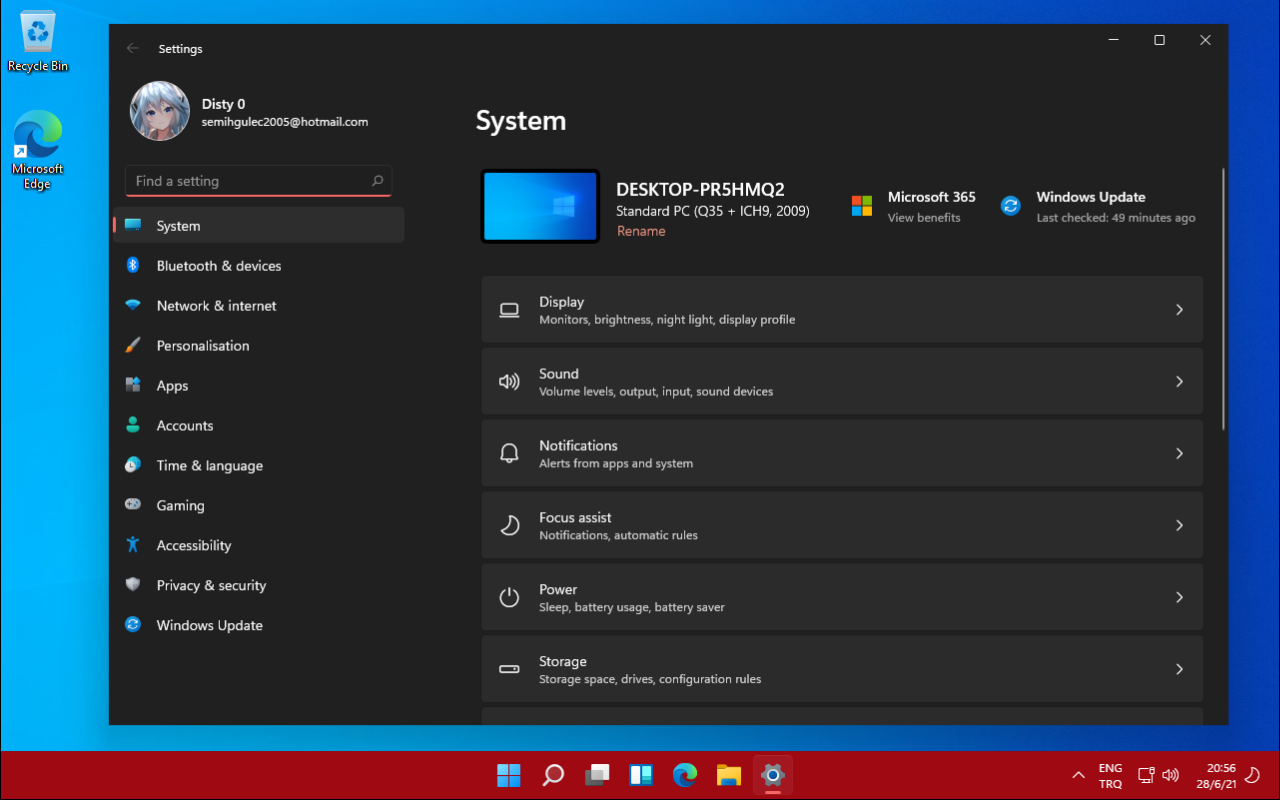Image resolution: width=1280 pixels, height=800 pixels.
Task: Expand the Sound settings chevron
Action: click(x=1179, y=382)
